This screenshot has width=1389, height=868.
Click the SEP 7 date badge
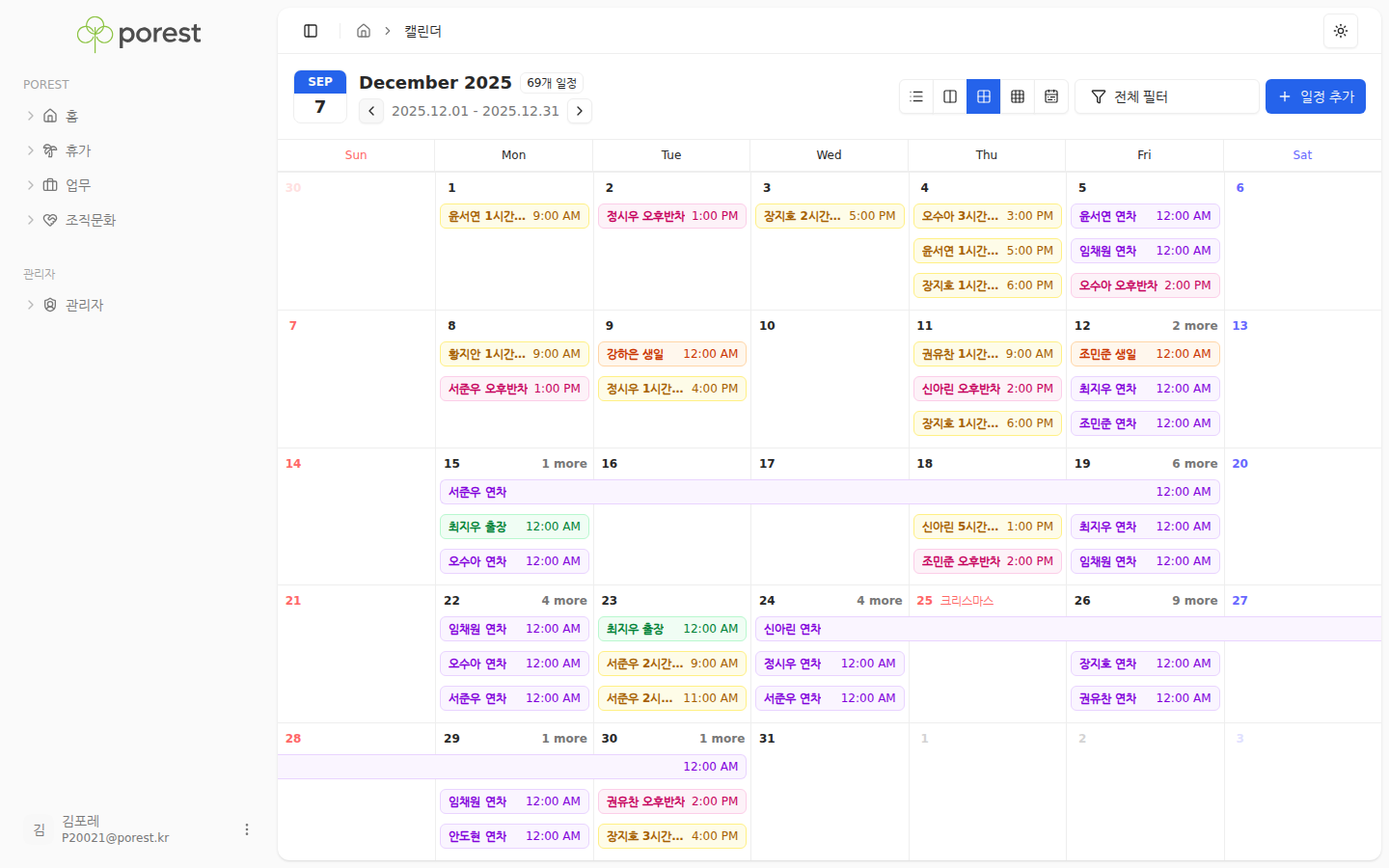pyautogui.click(x=320, y=96)
